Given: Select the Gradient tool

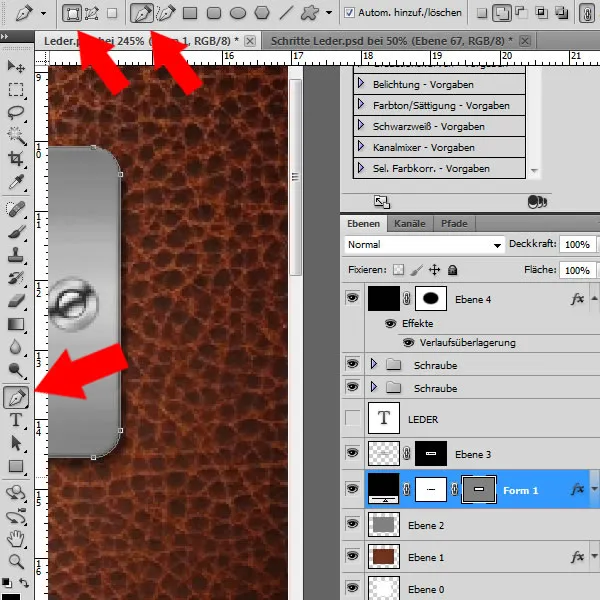Looking at the screenshot, I should pos(16,323).
